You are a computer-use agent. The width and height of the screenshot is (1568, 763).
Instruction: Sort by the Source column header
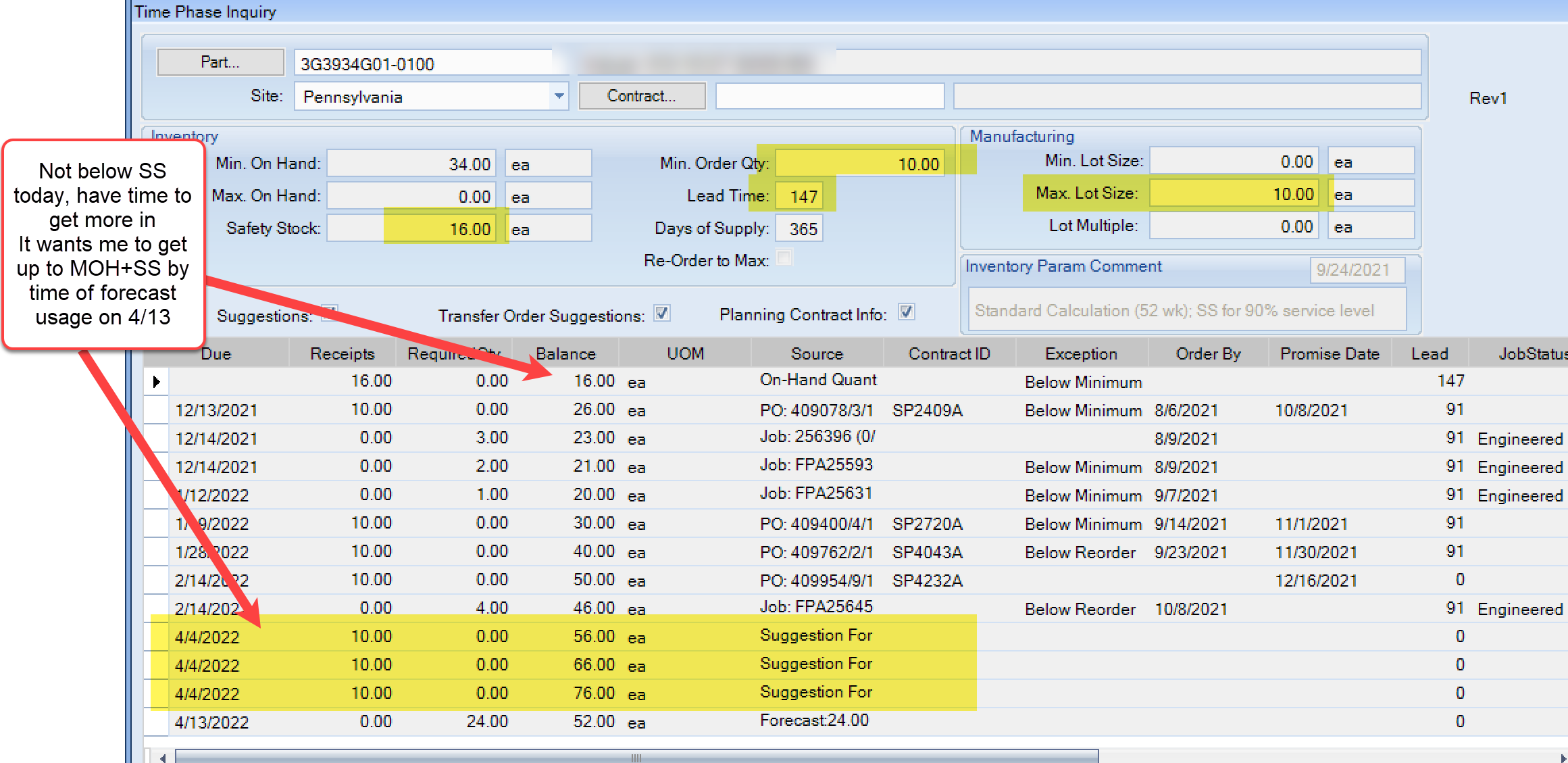[817, 353]
